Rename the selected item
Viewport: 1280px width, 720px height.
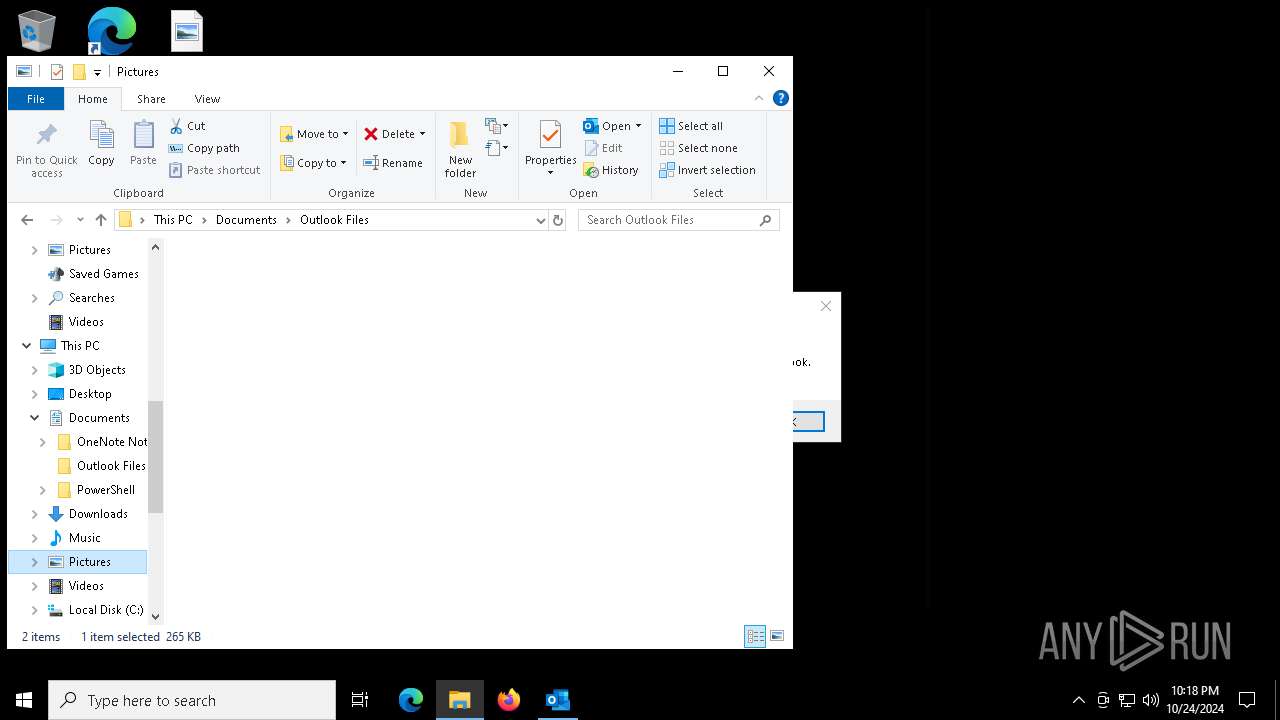392,163
